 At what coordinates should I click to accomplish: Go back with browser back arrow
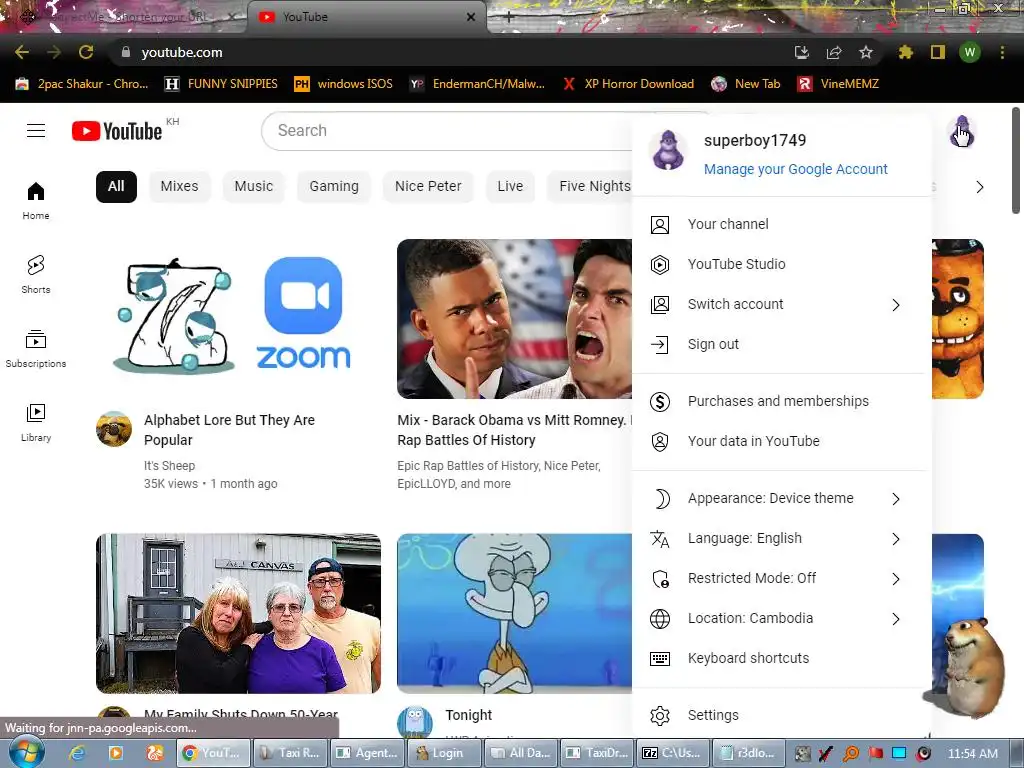click(x=22, y=52)
